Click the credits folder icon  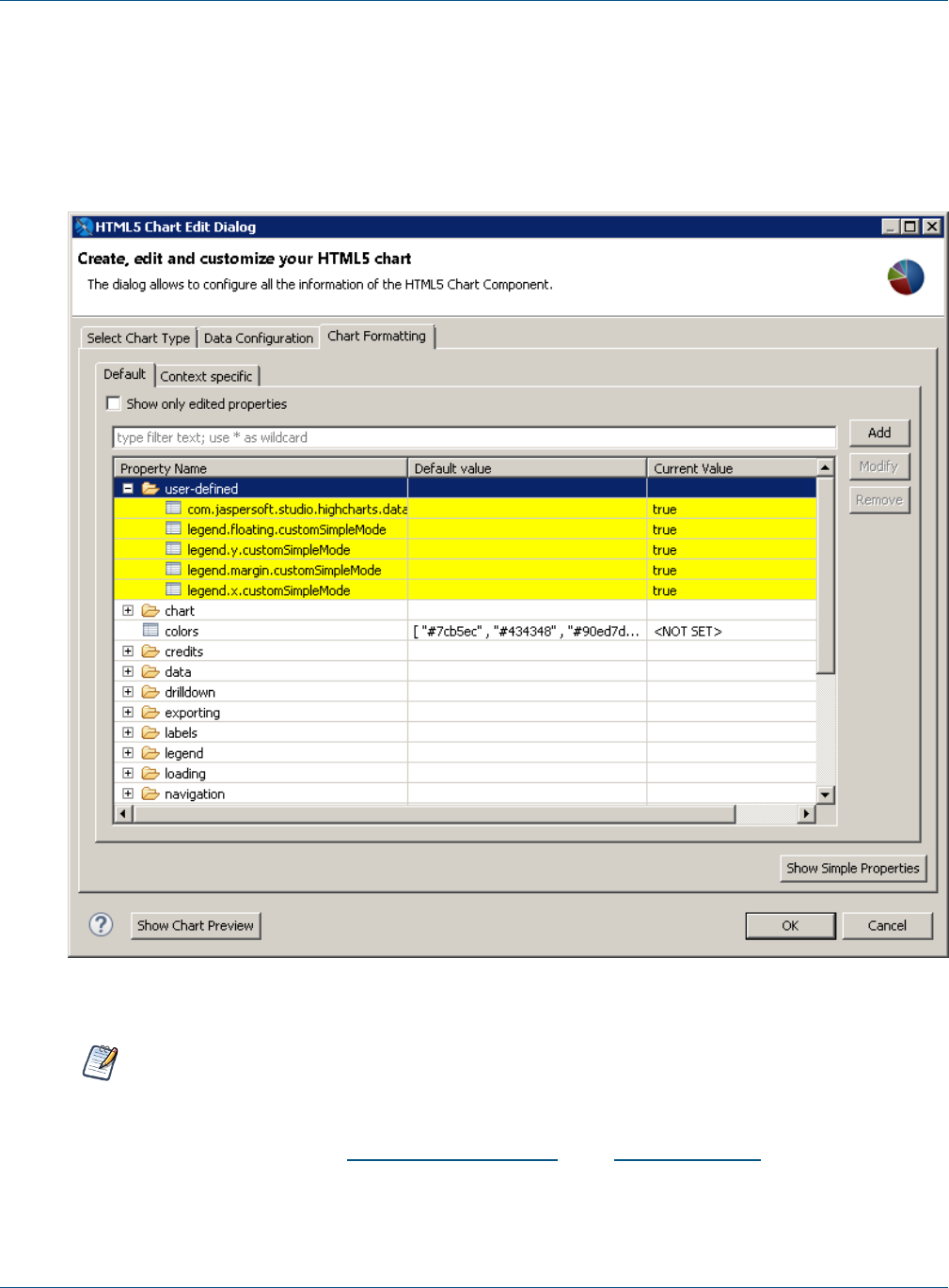[150, 652]
